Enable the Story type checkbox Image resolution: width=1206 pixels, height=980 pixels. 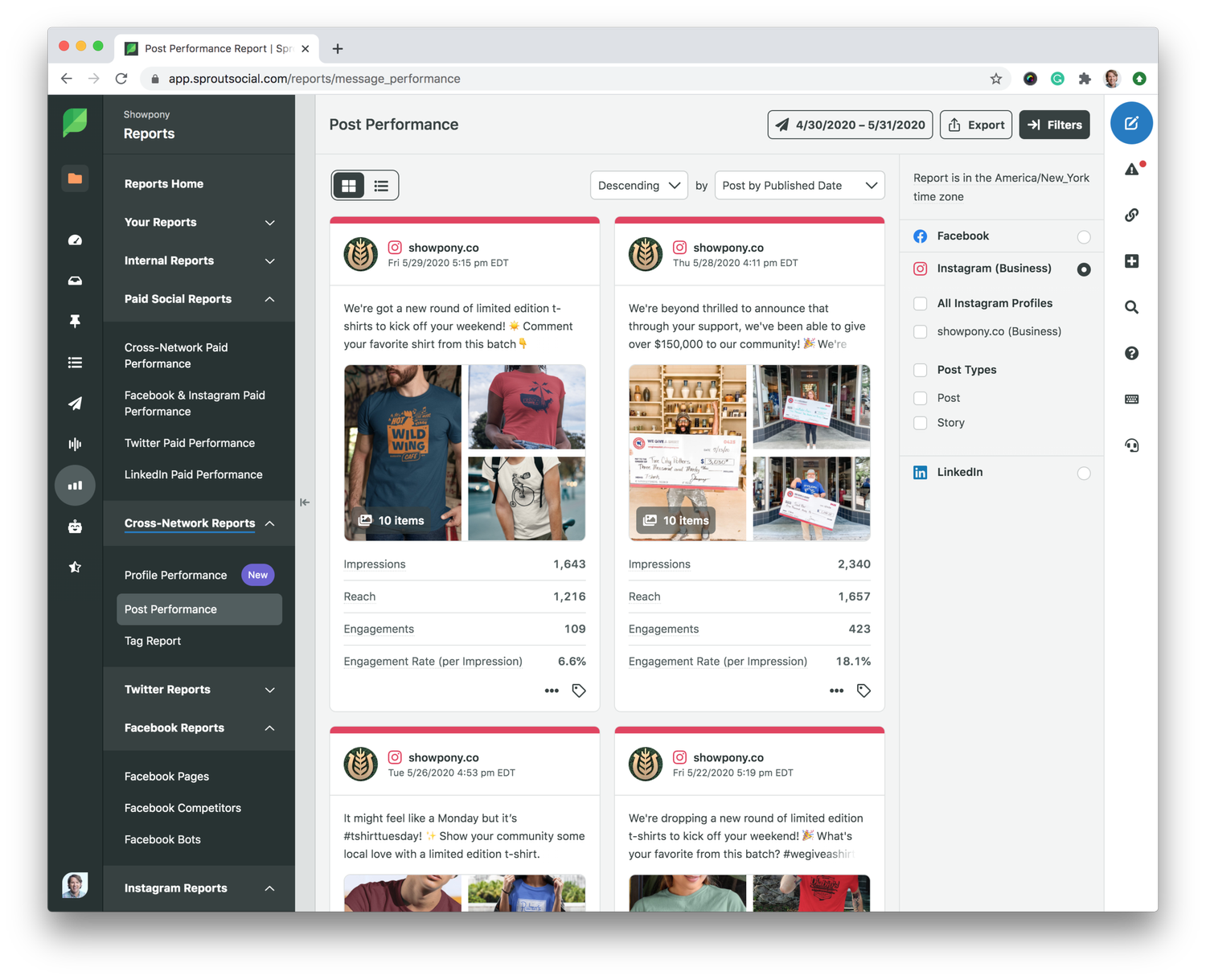click(921, 423)
